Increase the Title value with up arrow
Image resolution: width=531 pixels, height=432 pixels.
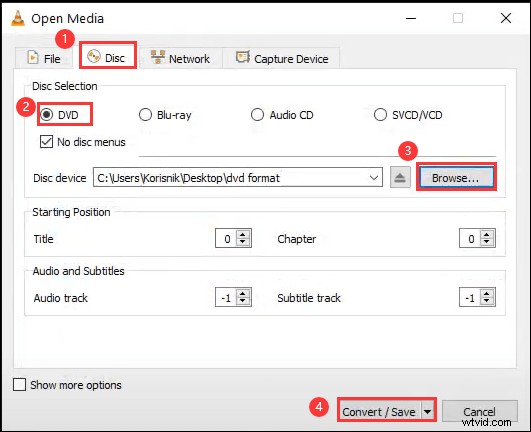[243, 234]
